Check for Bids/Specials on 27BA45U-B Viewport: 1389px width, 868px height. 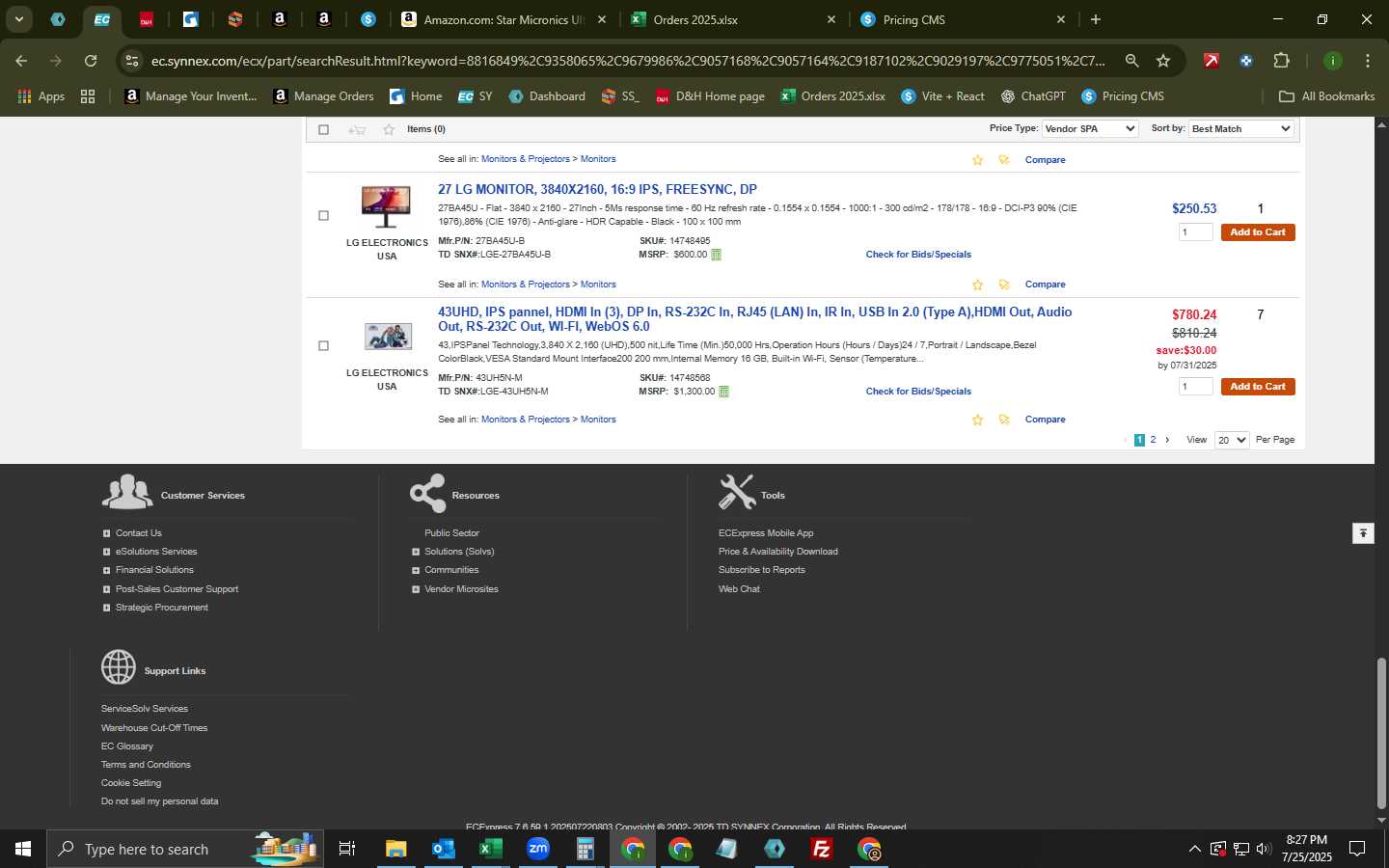[918, 255]
